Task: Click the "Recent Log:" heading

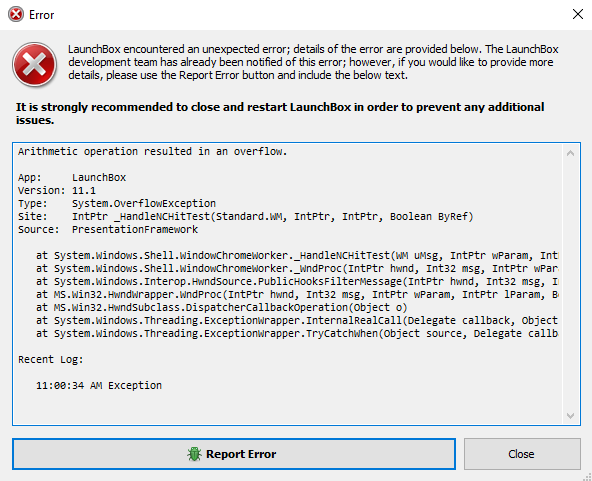Action: (51, 359)
